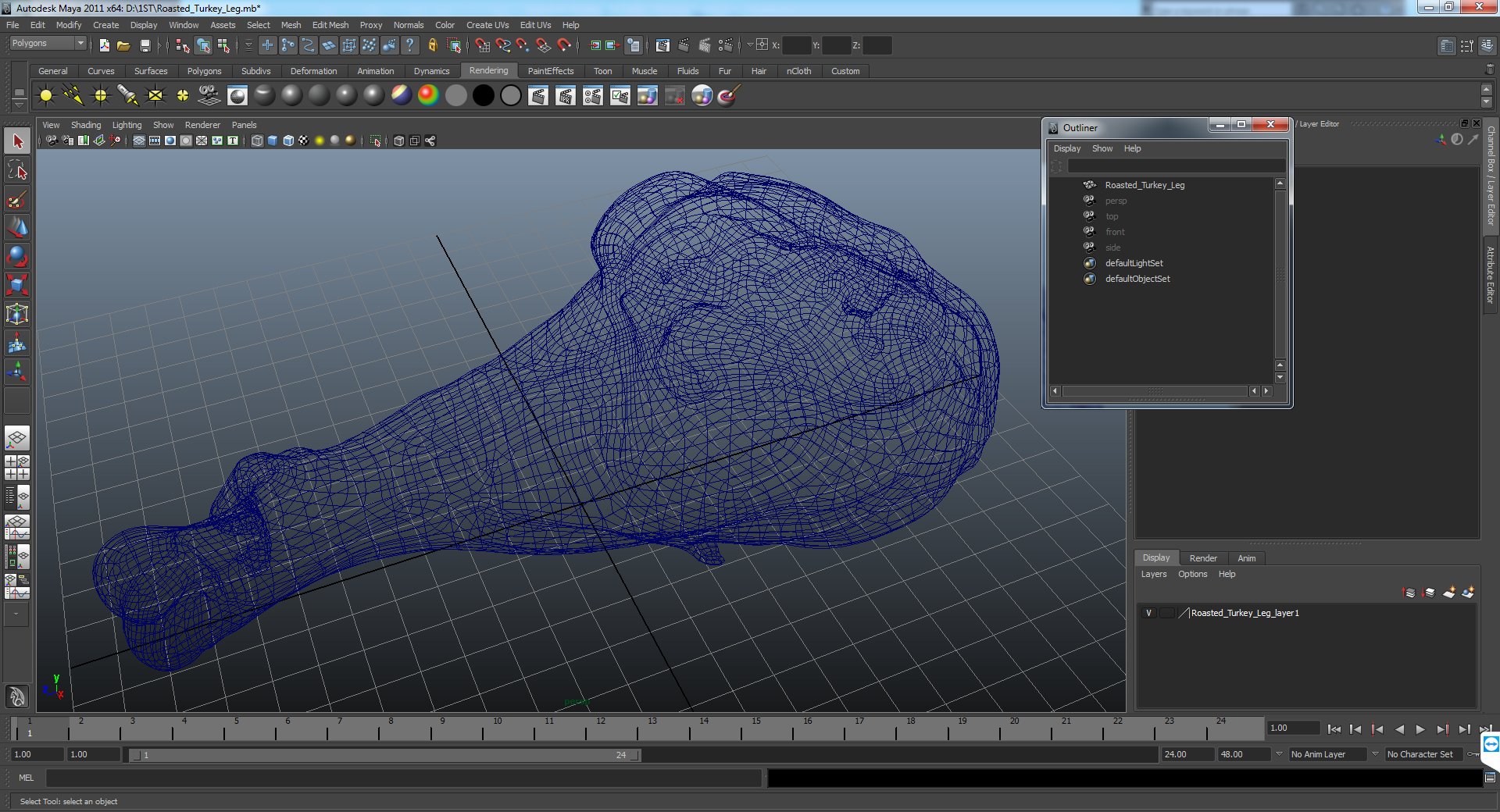Click the Snap to Grids magnet icon
Screen dimensions: 1500x812
[483, 45]
